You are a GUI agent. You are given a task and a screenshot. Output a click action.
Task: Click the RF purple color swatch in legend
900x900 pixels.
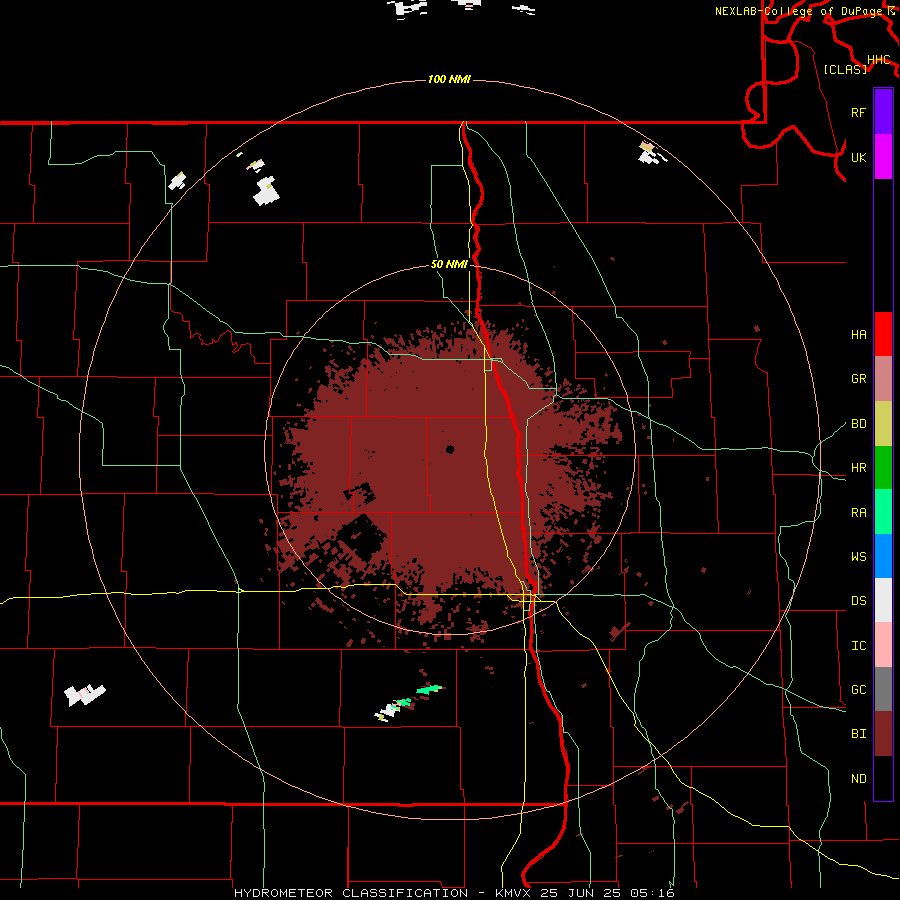(x=883, y=112)
